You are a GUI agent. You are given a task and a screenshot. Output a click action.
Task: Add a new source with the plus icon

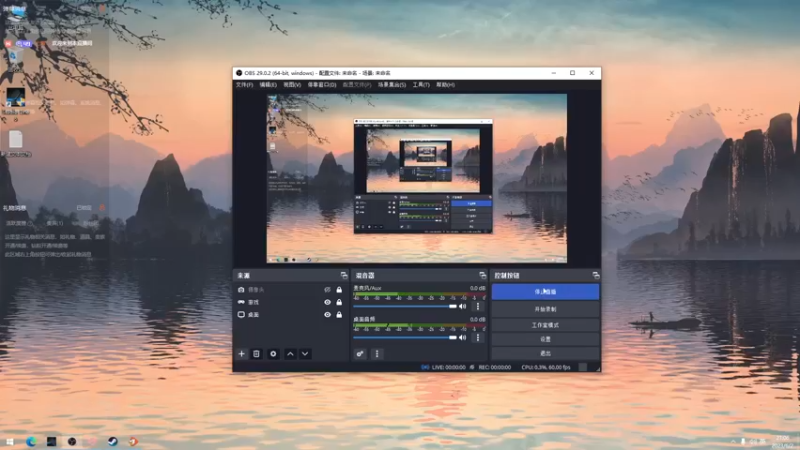click(241, 354)
